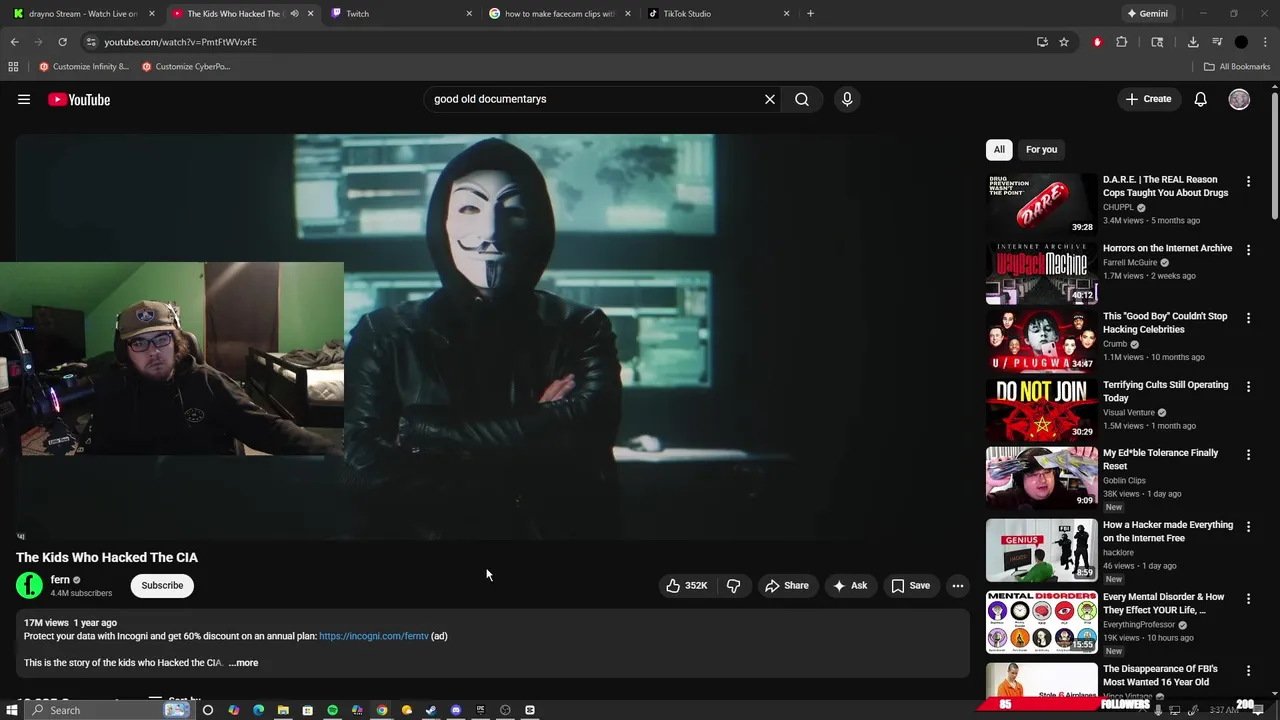Screen dimensions: 1280x720
Task: Open YouTube notifications bell
Action: click(x=1200, y=99)
